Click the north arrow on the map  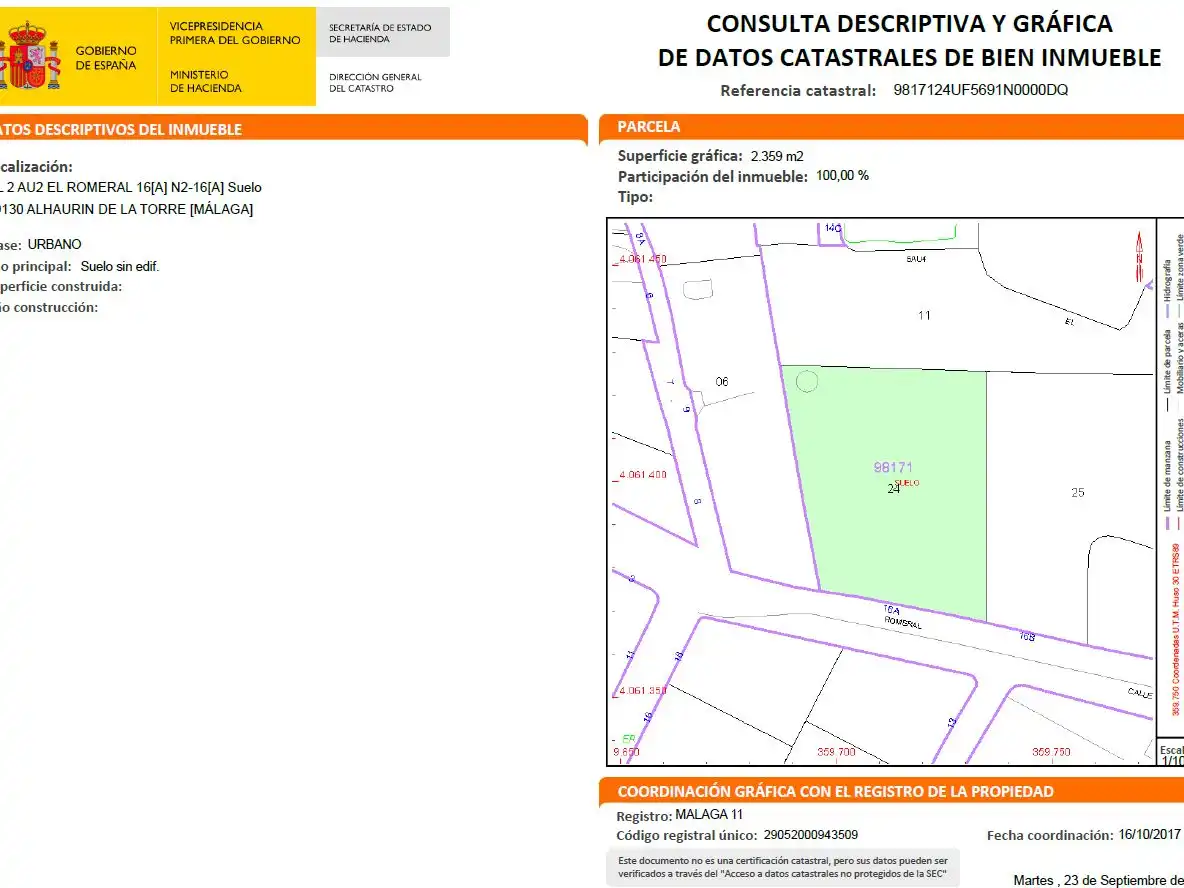[1139, 257]
